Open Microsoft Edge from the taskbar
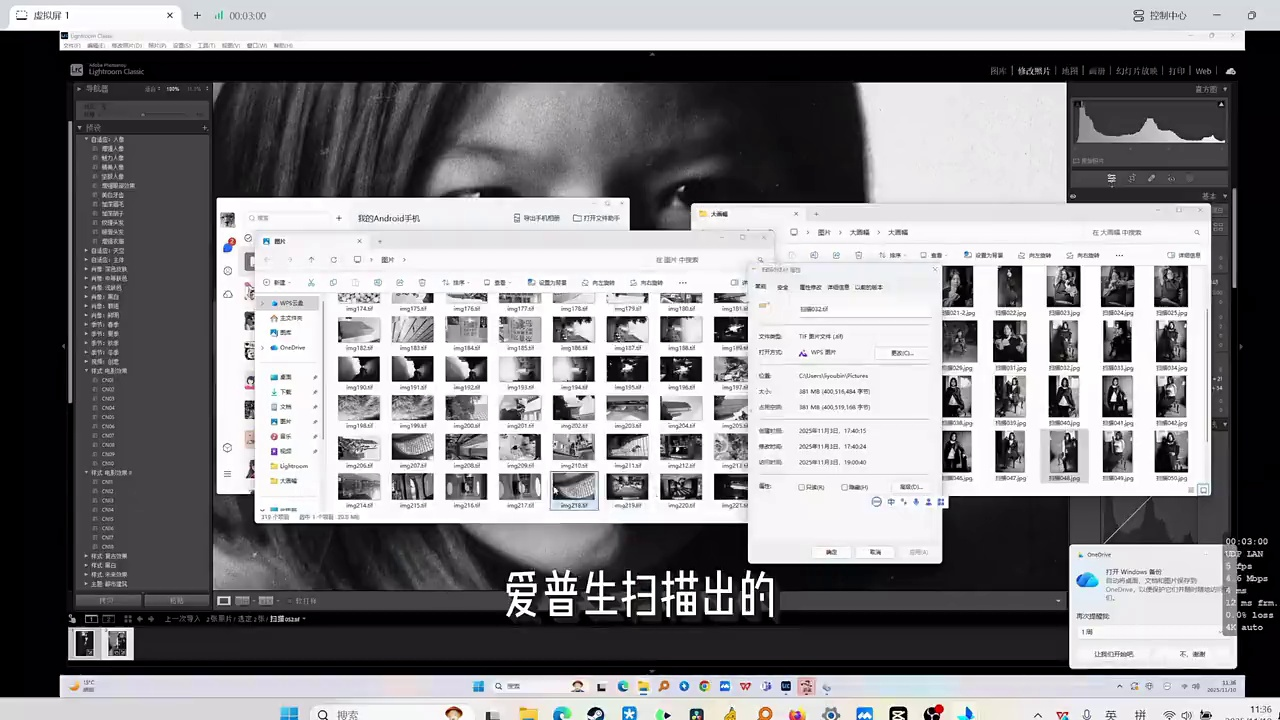Image resolution: width=1280 pixels, height=720 pixels. tap(561, 714)
